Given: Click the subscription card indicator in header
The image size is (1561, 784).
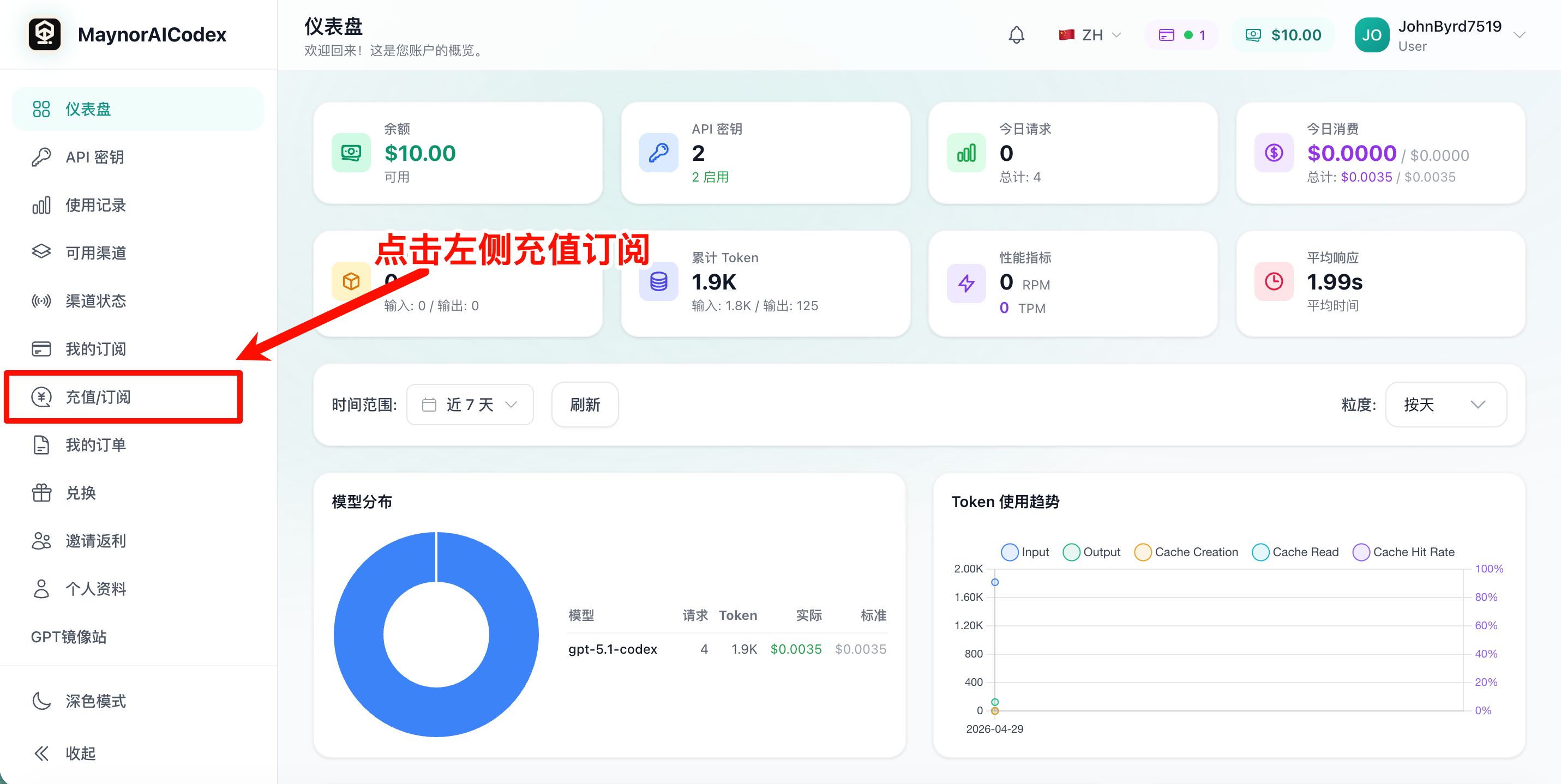Looking at the screenshot, I should pyautogui.click(x=1181, y=35).
